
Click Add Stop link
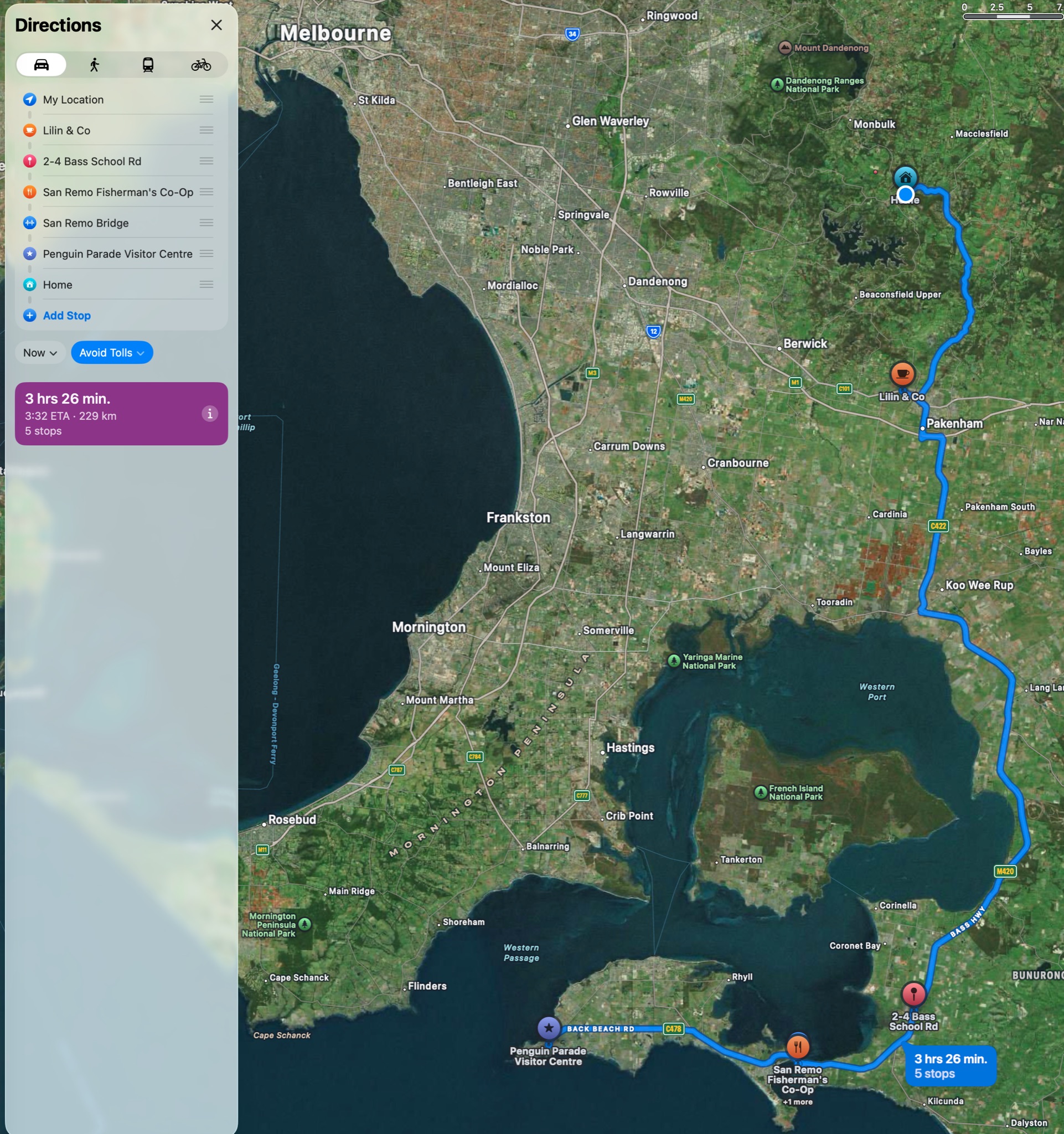pos(67,316)
